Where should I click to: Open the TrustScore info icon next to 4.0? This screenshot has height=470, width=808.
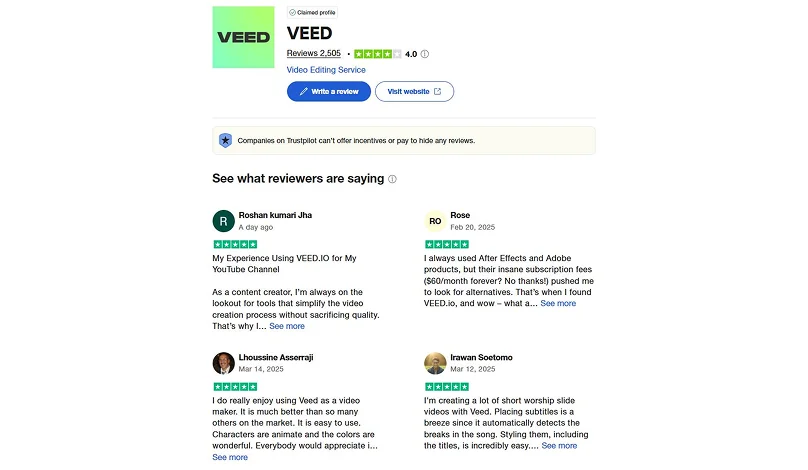point(425,54)
